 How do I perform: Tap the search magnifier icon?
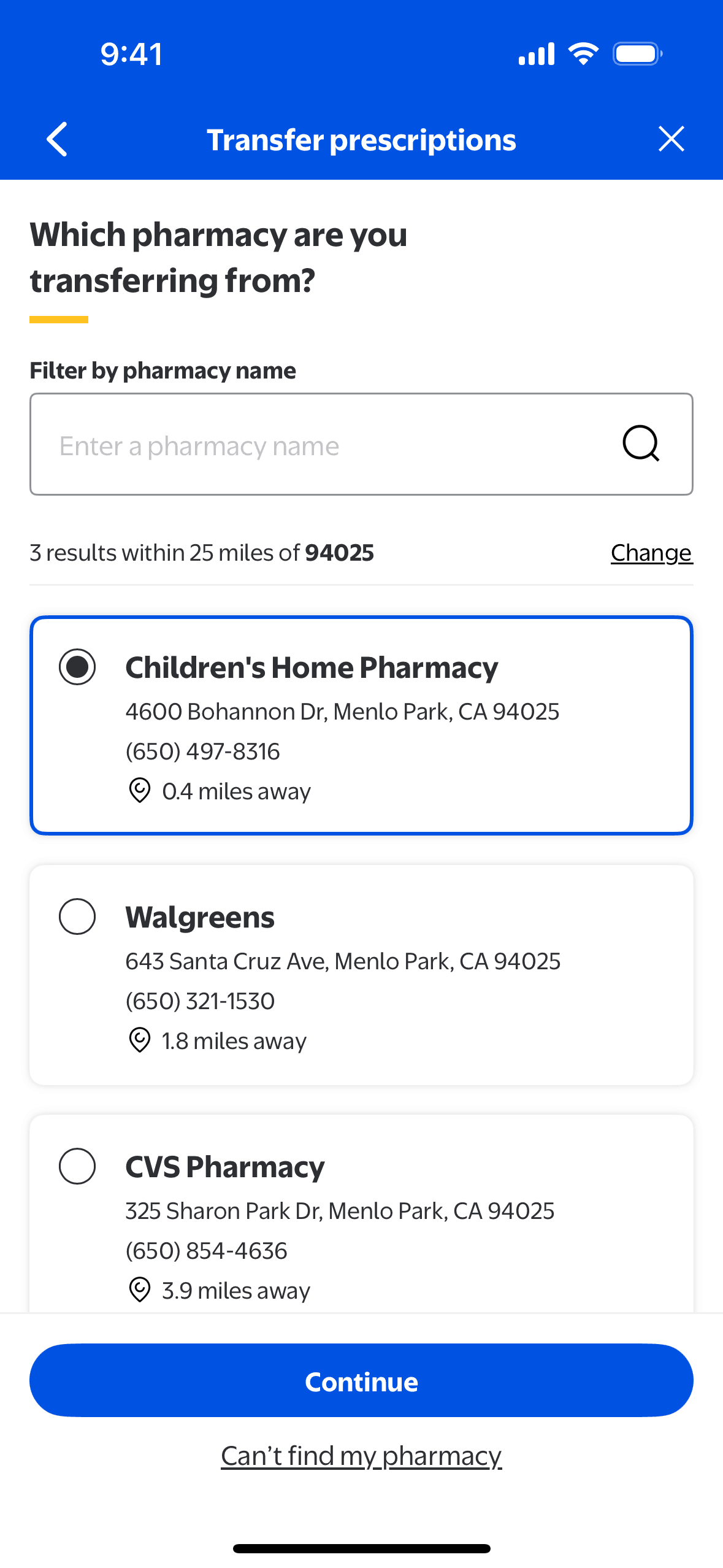(641, 444)
